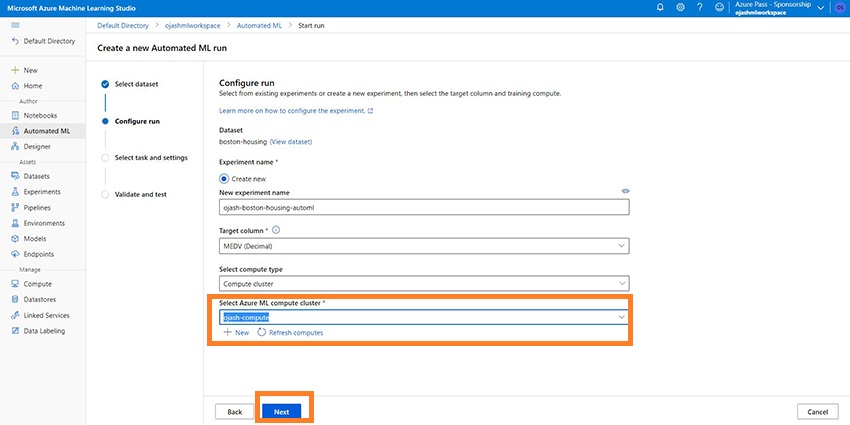The height and width of the screenshot is (425, 850).
Task: Open the View dataset link
Action: click(x=291, y=142)
